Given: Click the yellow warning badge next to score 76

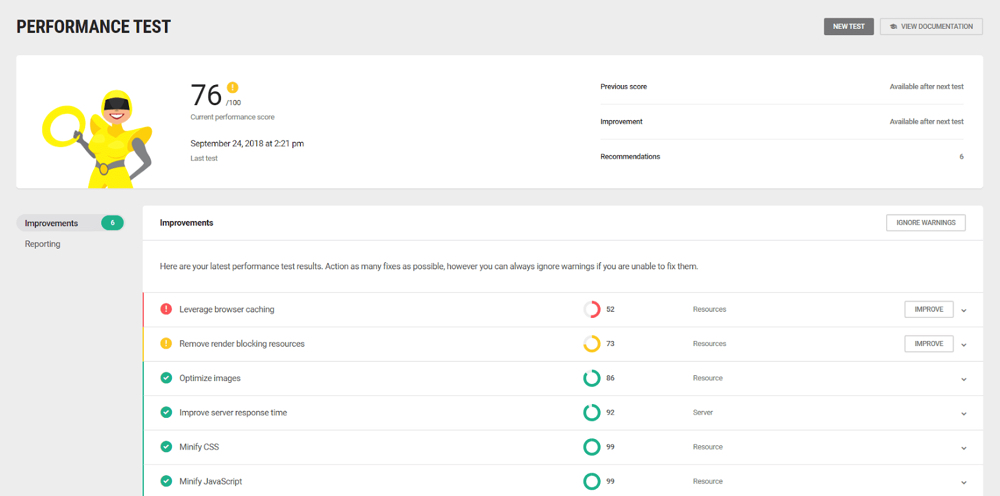Looking at the screenshot, I should [x=232, y=87].
